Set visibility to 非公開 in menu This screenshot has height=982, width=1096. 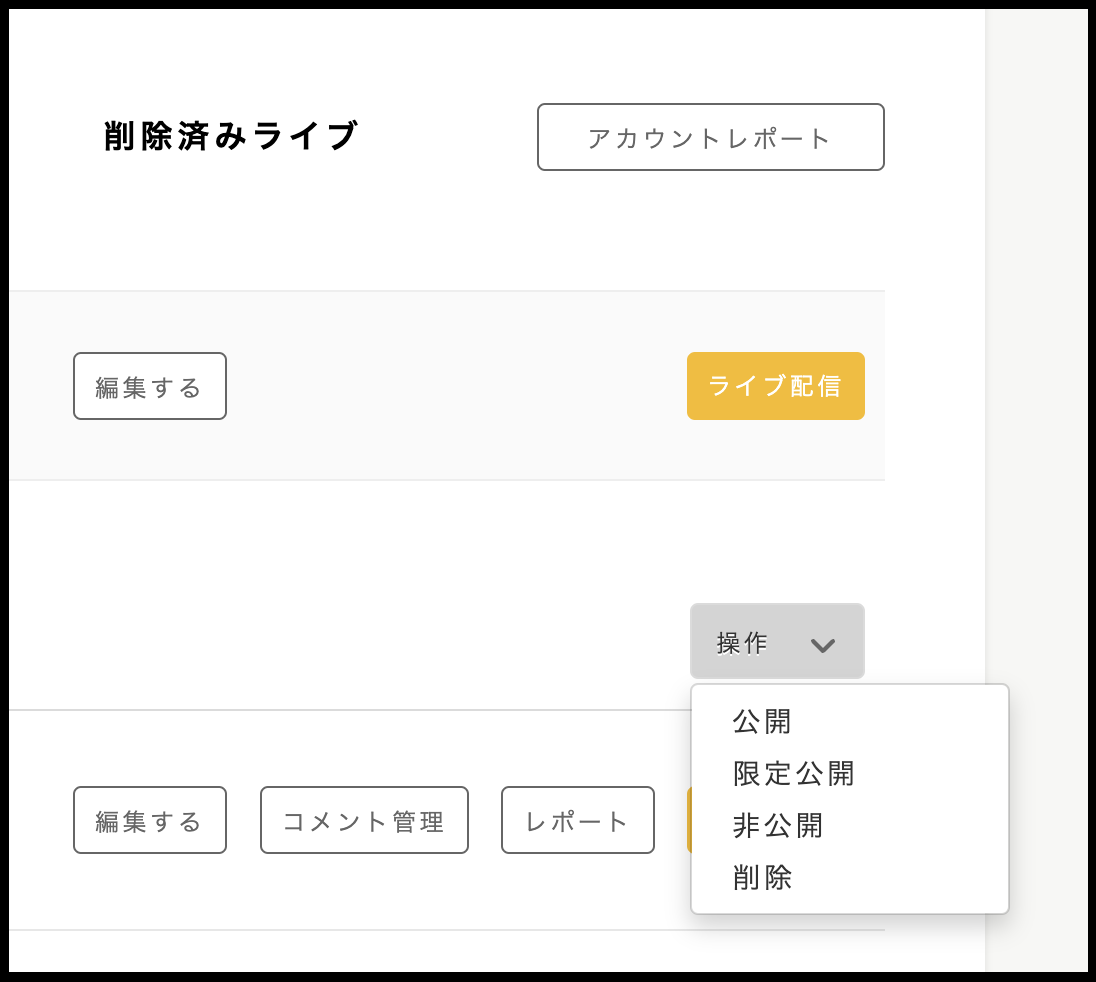point(778,825)
